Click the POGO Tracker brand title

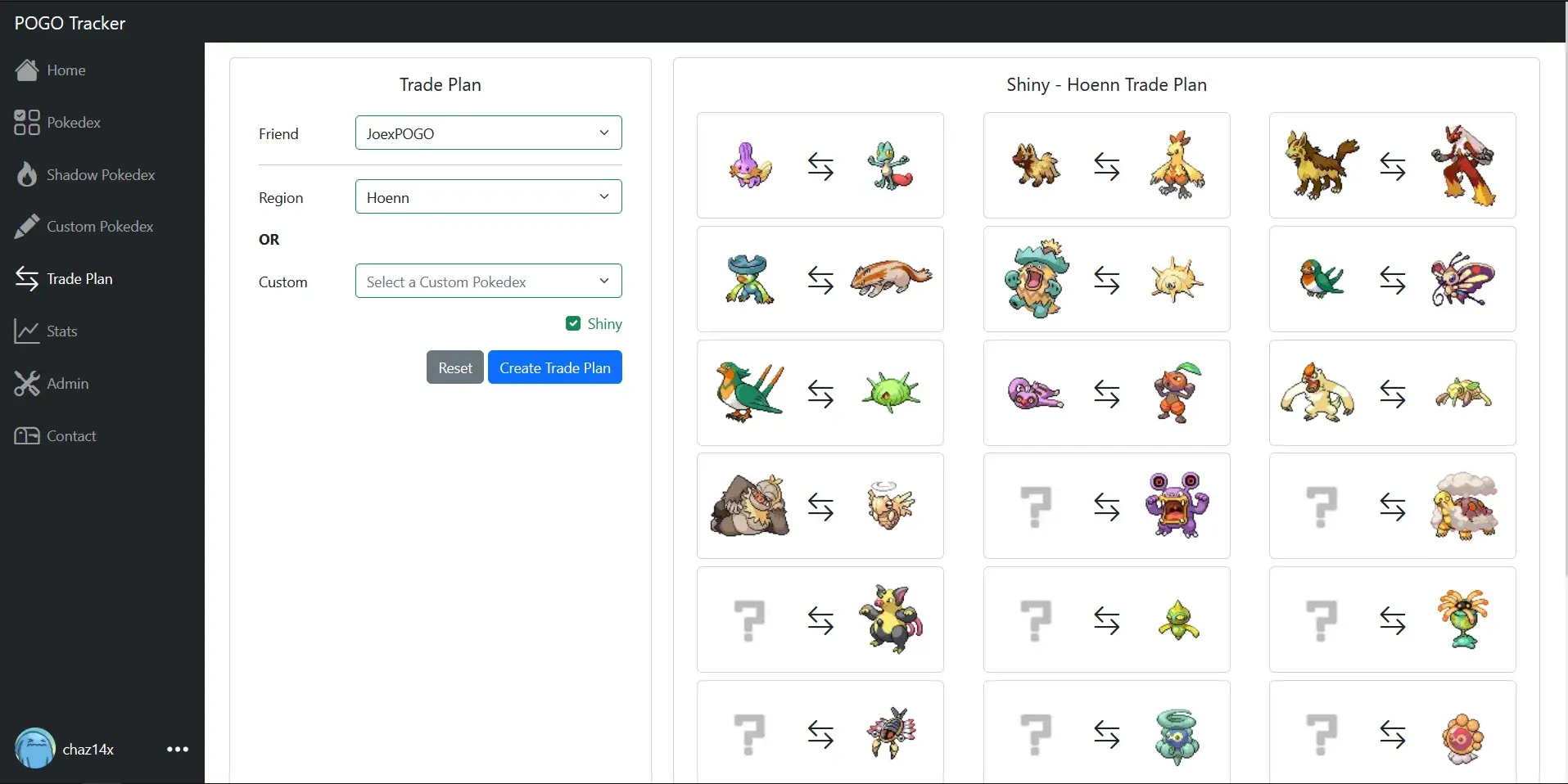click(70, 23)
